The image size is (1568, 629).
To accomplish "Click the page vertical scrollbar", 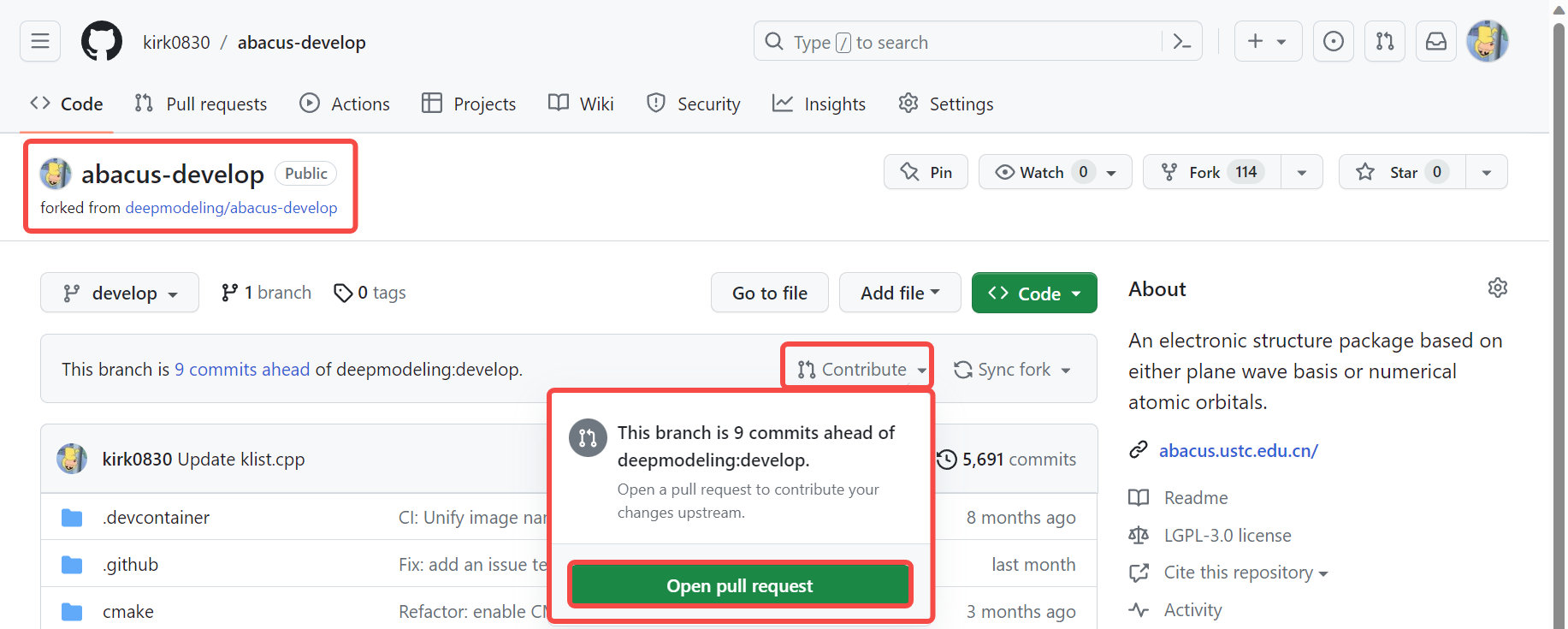I will 1559,325.
